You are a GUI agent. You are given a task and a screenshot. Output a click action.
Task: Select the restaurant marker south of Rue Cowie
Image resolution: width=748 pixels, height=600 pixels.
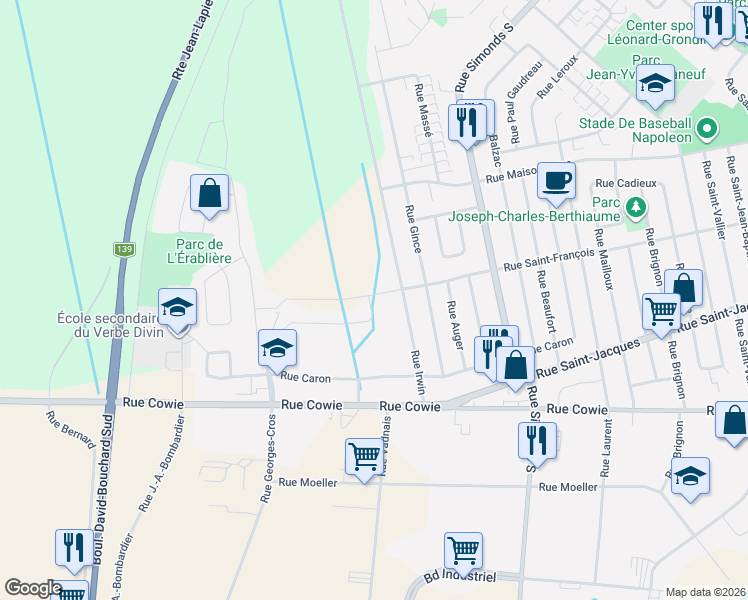(x=538, y=444)
